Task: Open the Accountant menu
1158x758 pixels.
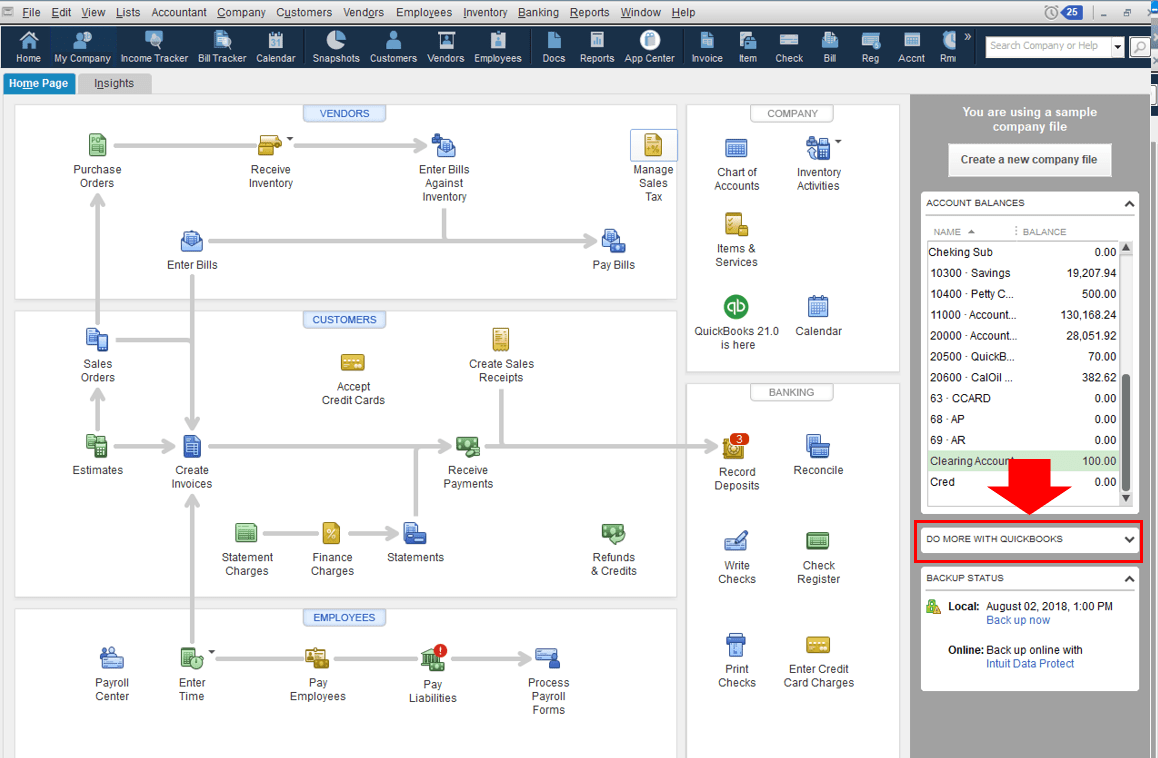Action: 179,12
